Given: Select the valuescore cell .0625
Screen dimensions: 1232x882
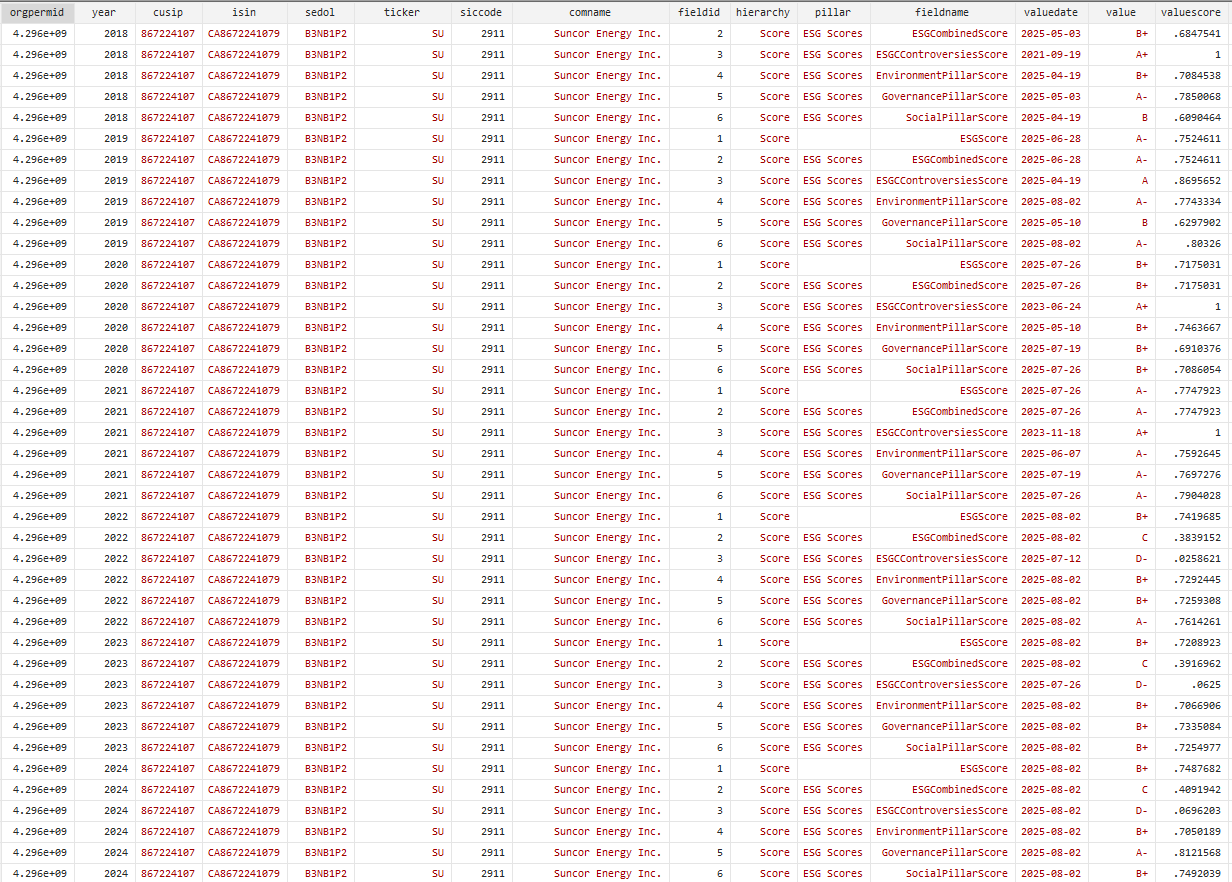Looking at the screenshot, I should coord(1190,685).
